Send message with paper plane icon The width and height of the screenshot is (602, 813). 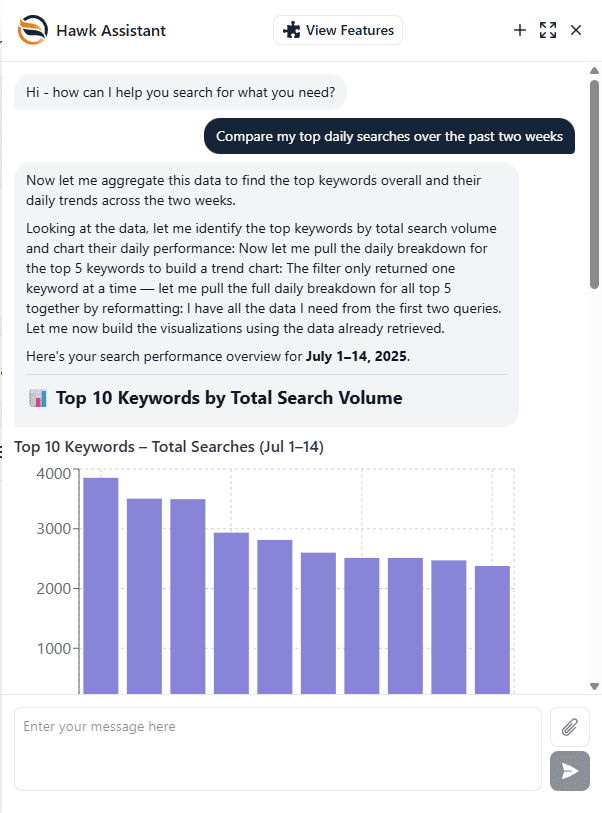(x=569, y=771)
